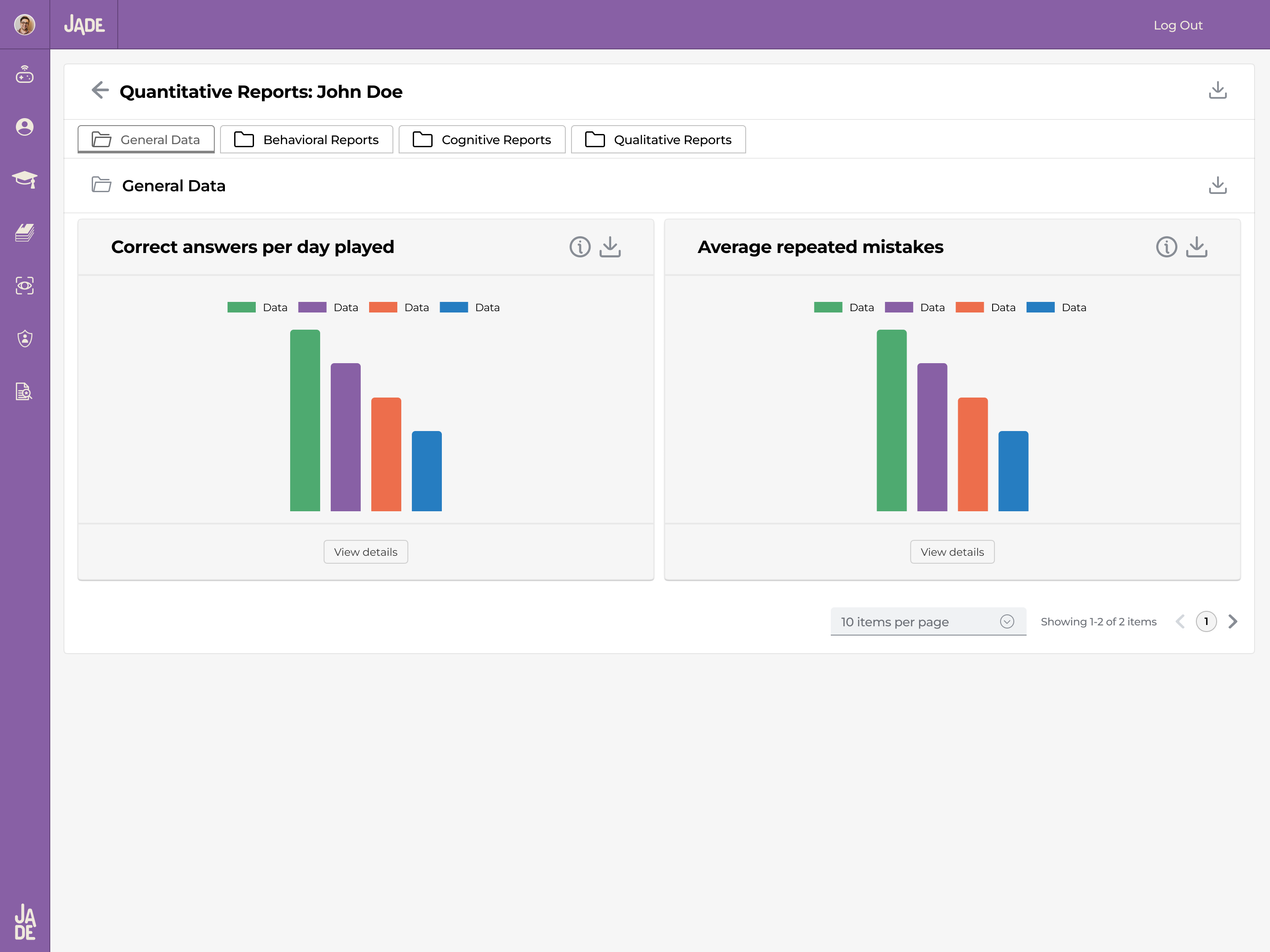Click the back arrow near Quantitative Reports
1270x952 pixels.
pos(100,91)
